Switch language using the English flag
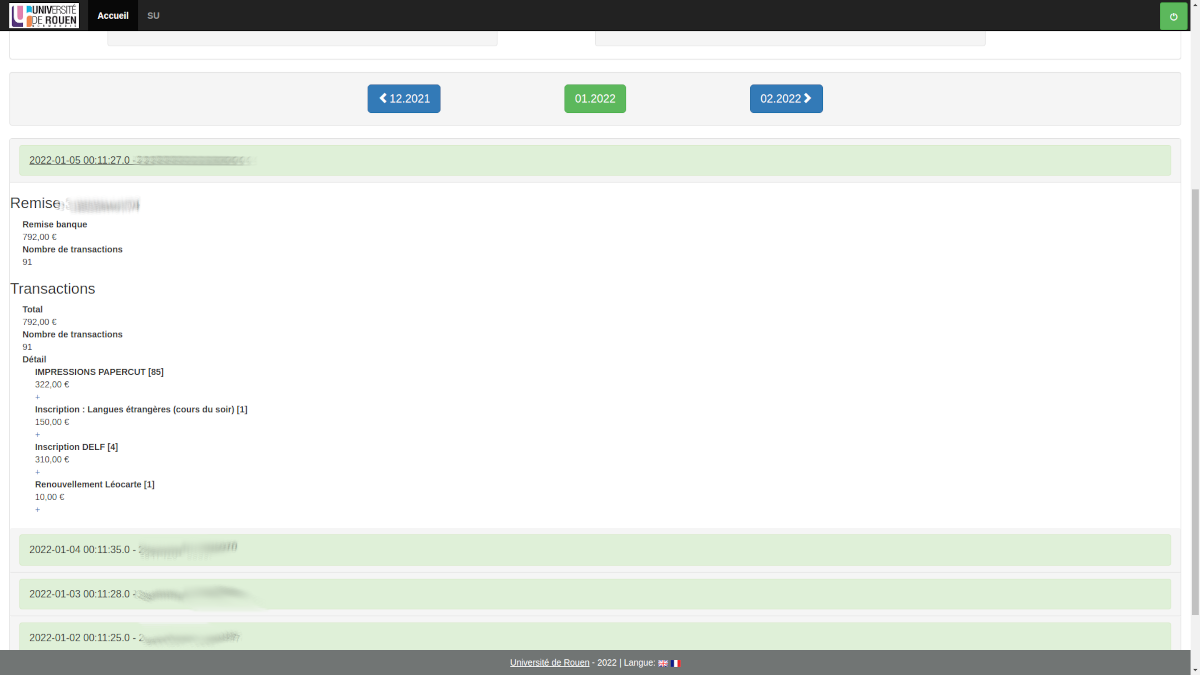This screenshot has width=1200, height=675. 663,663
